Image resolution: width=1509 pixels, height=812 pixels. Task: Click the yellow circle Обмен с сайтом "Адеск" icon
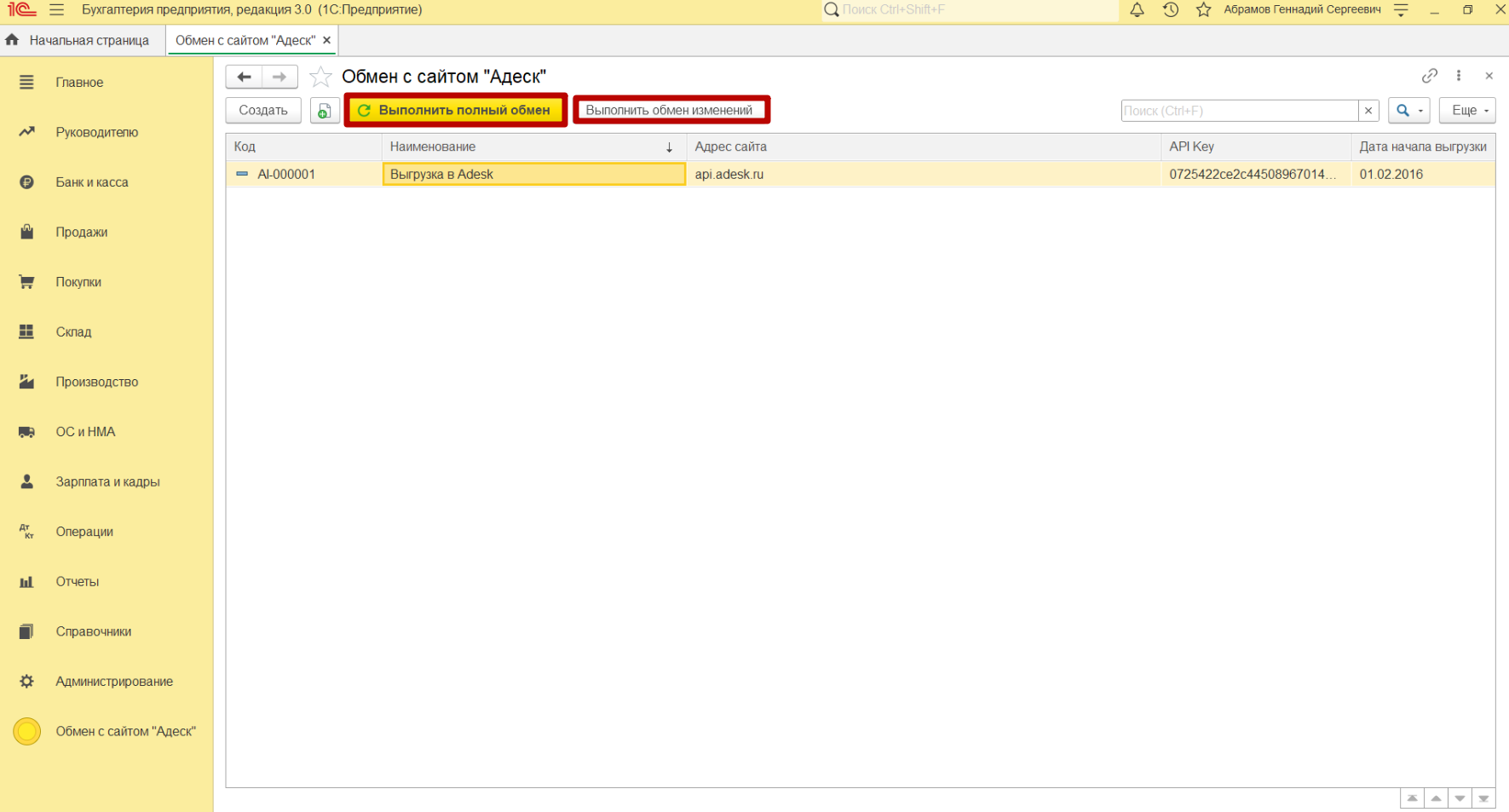[x=27, y=731]
